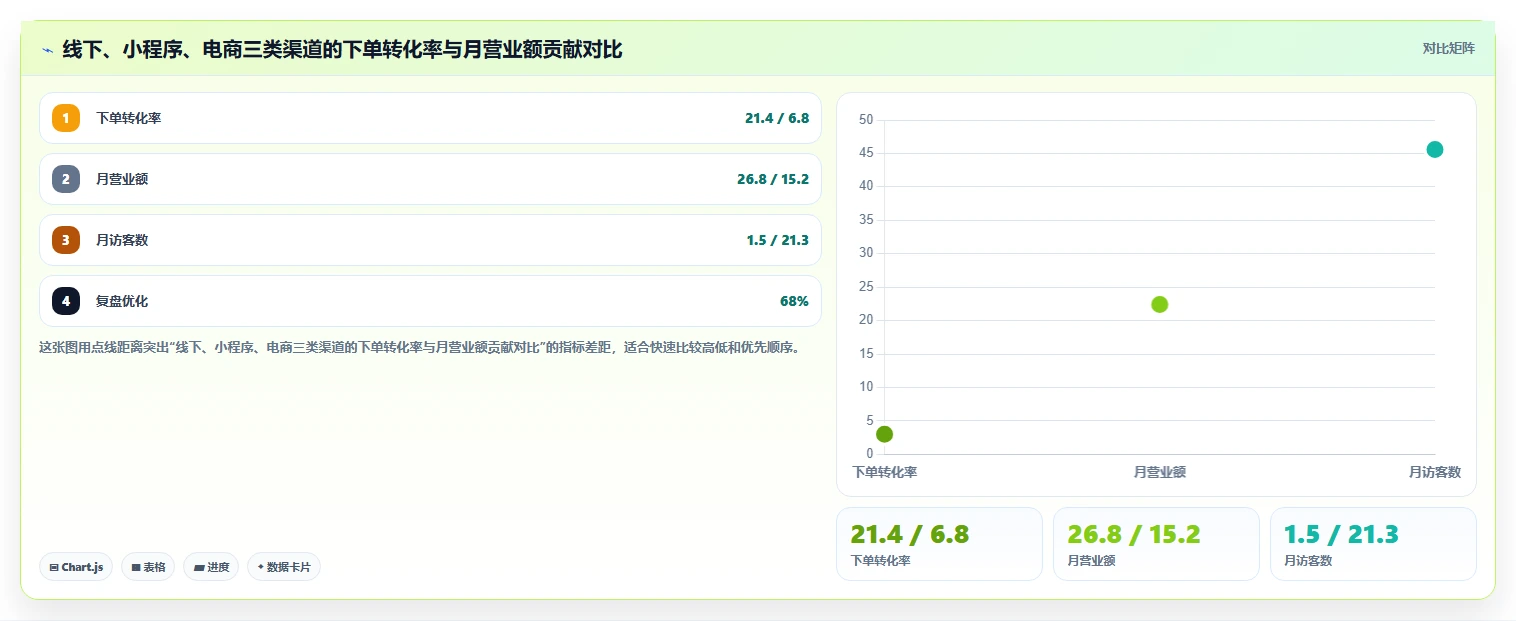Viewport: 1516px width, 621px height.
Task: Open the 26.8 / 15.2 data card
Action: coord(1156,544)
